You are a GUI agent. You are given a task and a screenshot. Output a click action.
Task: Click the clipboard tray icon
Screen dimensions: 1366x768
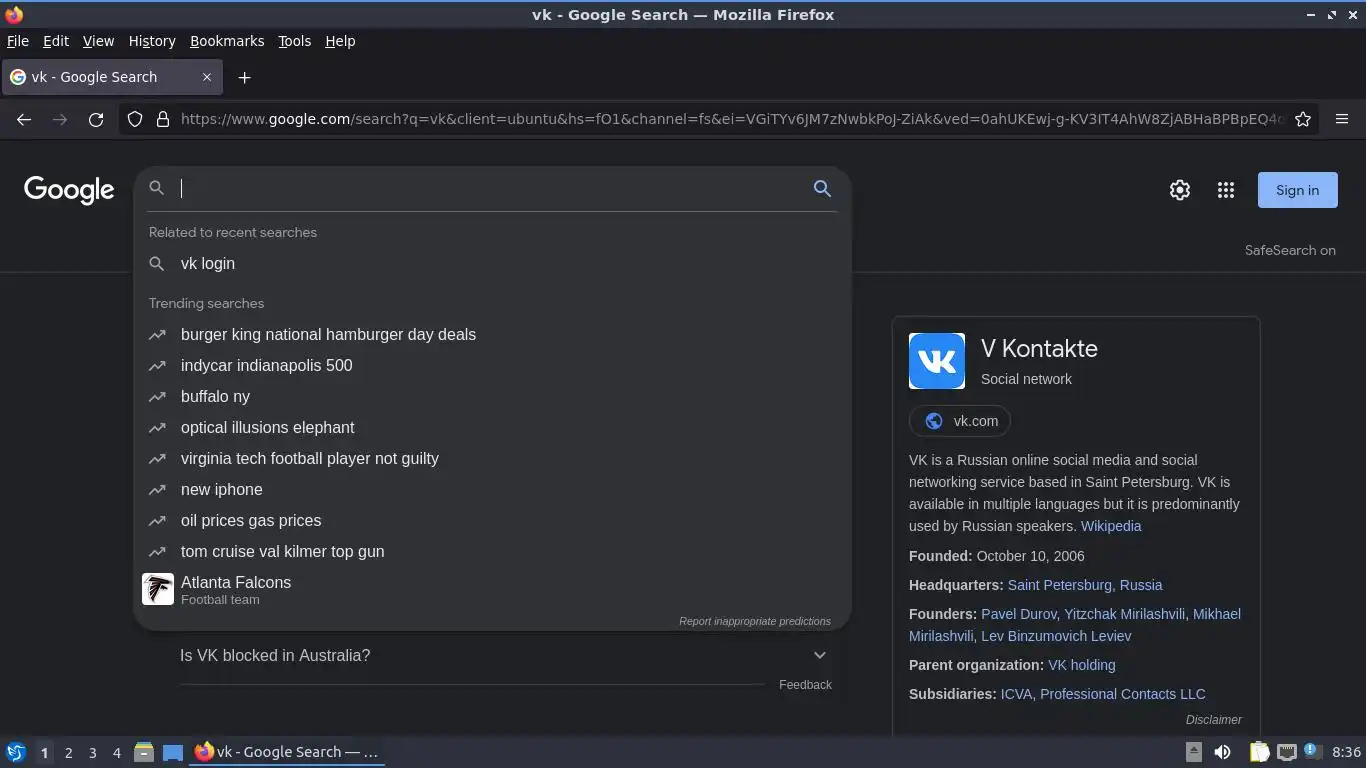click(1259, 752)
